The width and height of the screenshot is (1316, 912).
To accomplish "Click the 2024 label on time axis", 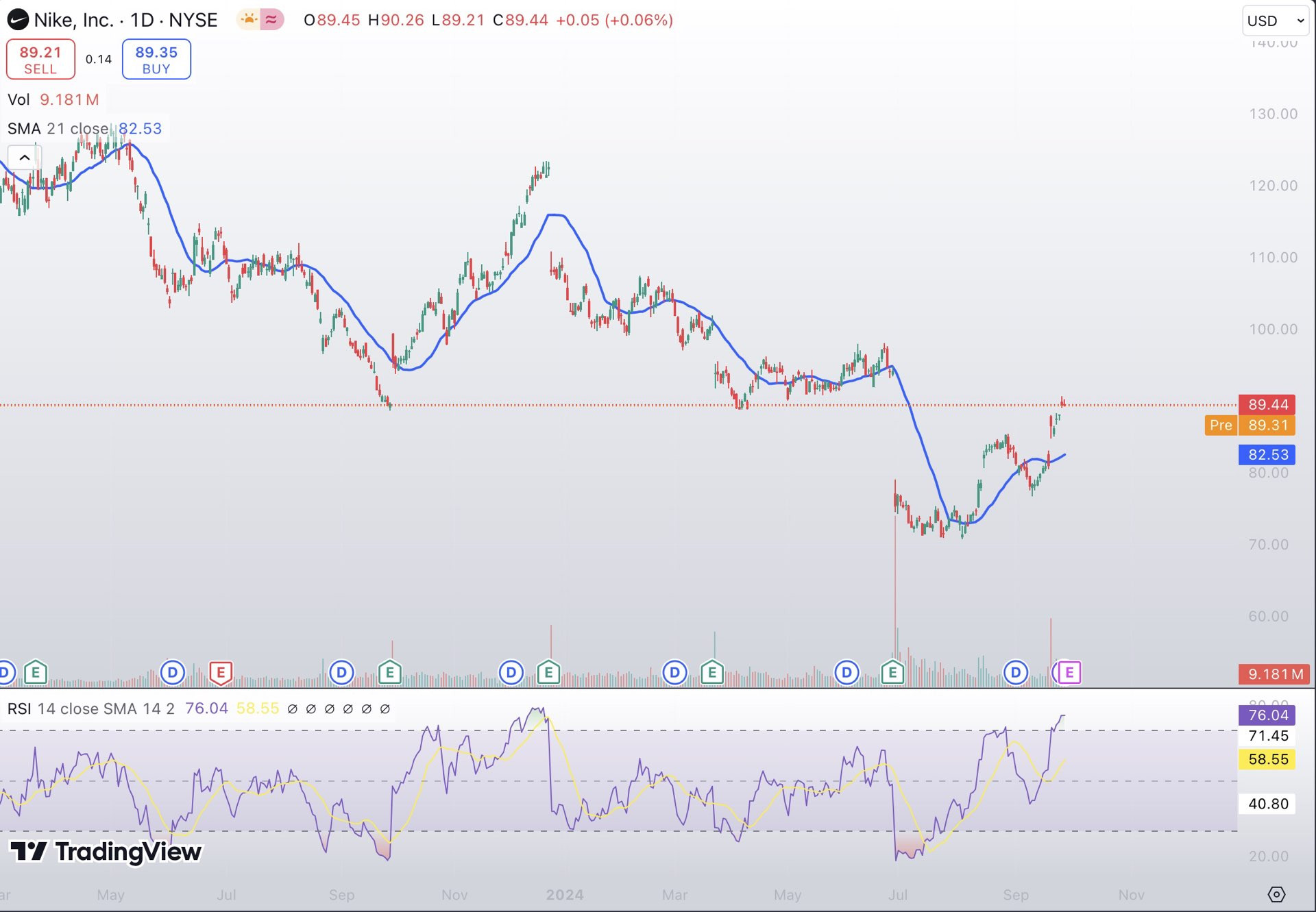I will (565, 895).
